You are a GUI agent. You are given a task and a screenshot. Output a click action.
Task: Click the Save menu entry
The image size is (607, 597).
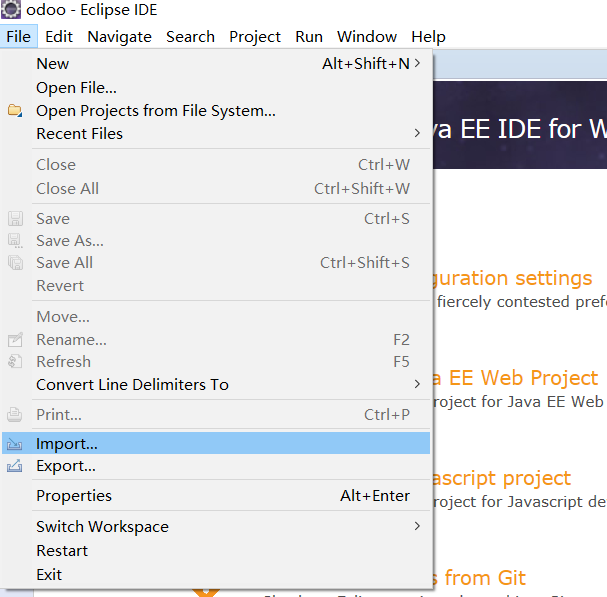pyautogui.click(x=216, y=219)
